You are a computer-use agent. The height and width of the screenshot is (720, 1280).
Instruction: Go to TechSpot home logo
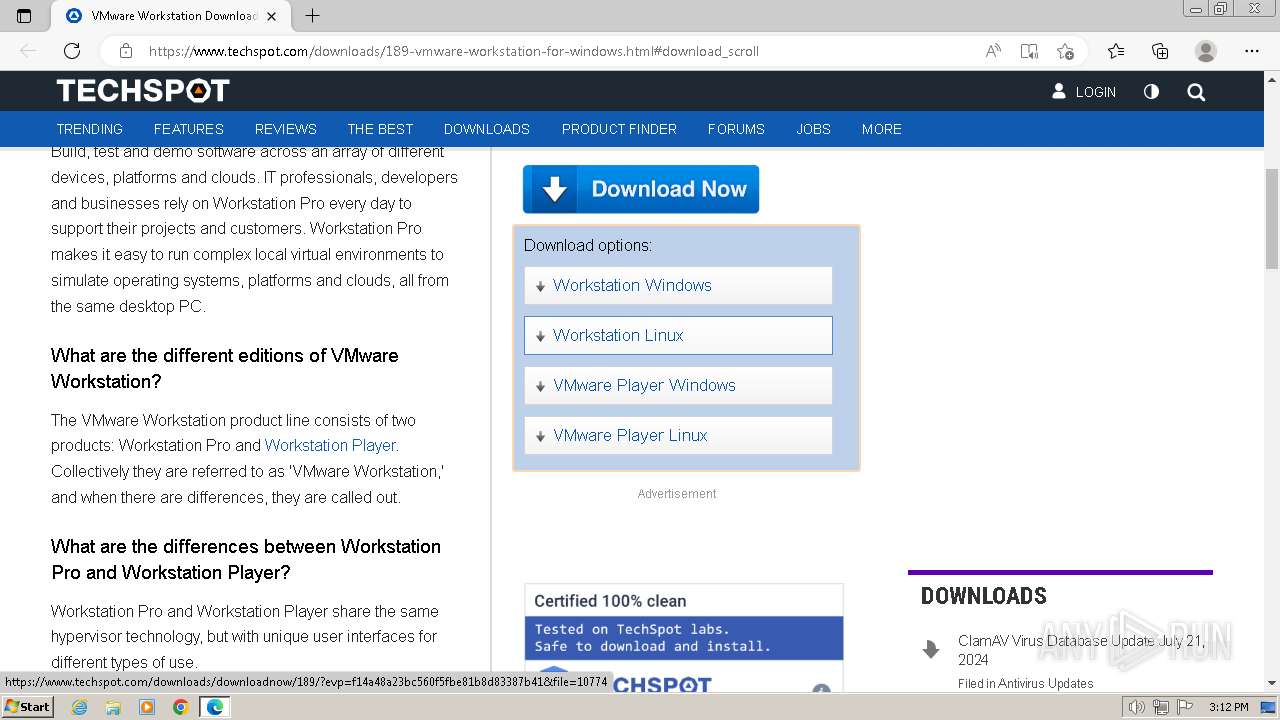point(143,91)
